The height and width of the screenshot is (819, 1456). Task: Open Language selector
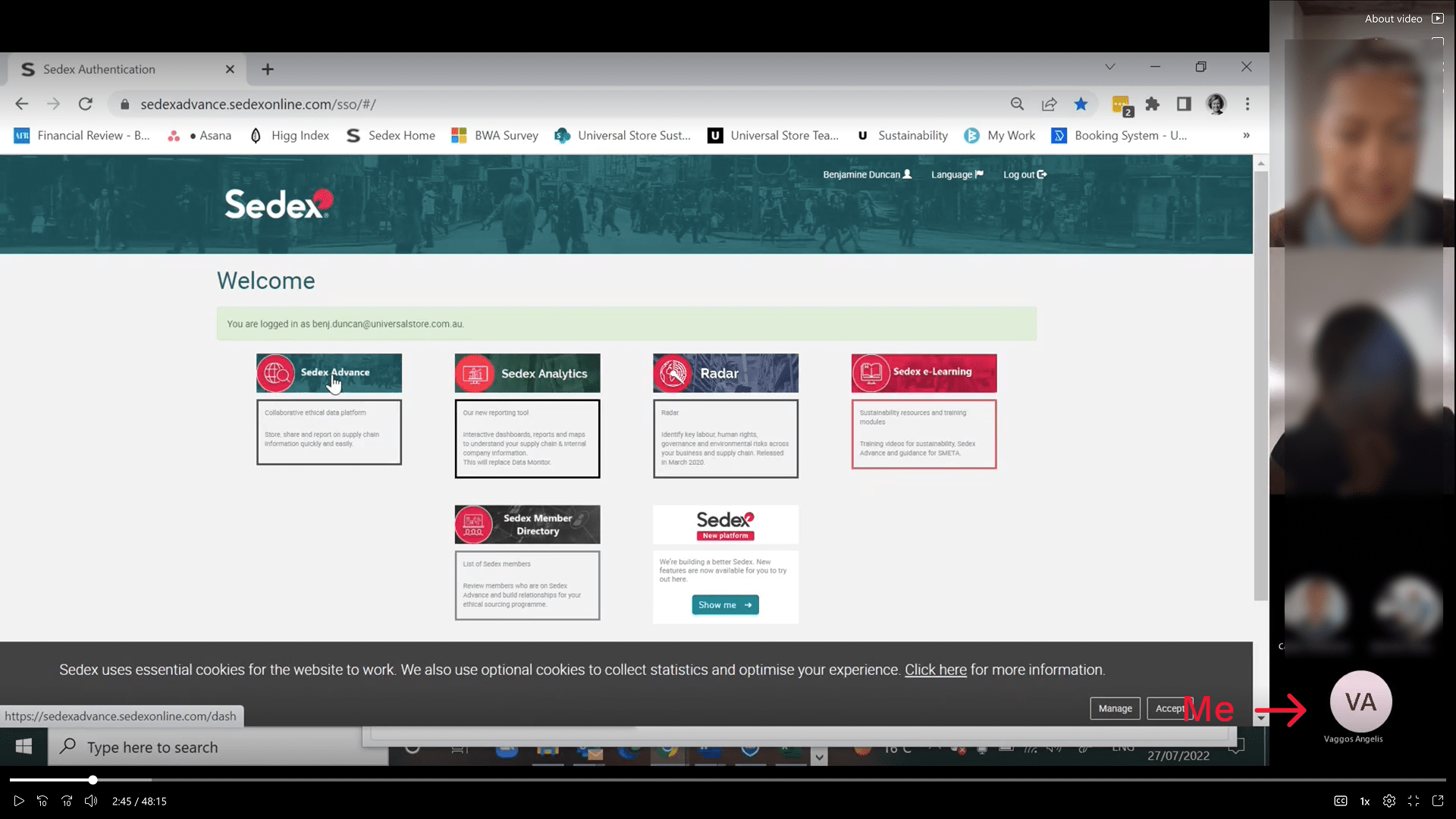click(956, 174)
